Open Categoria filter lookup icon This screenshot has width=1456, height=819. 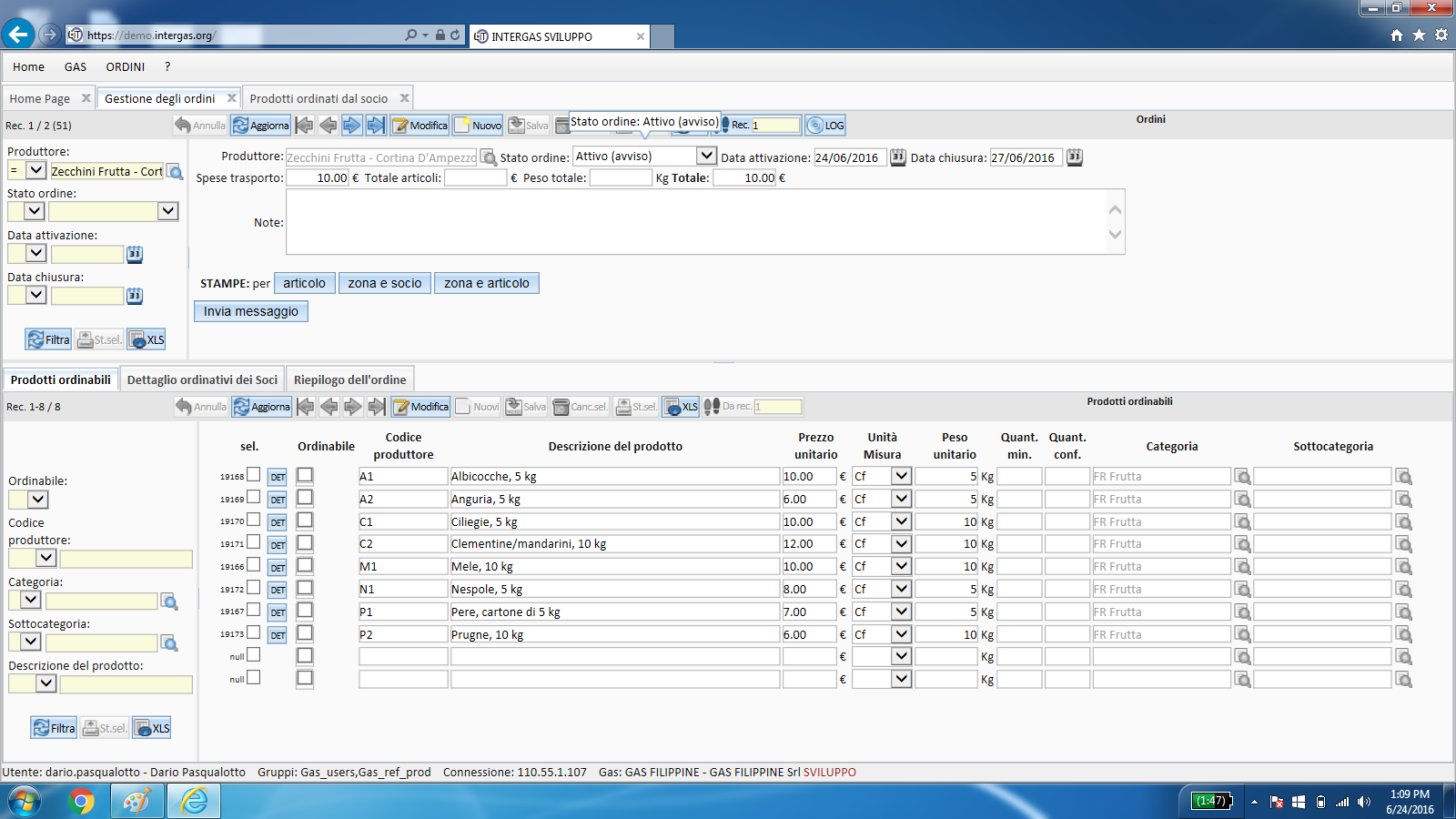(x=169, y=602)
